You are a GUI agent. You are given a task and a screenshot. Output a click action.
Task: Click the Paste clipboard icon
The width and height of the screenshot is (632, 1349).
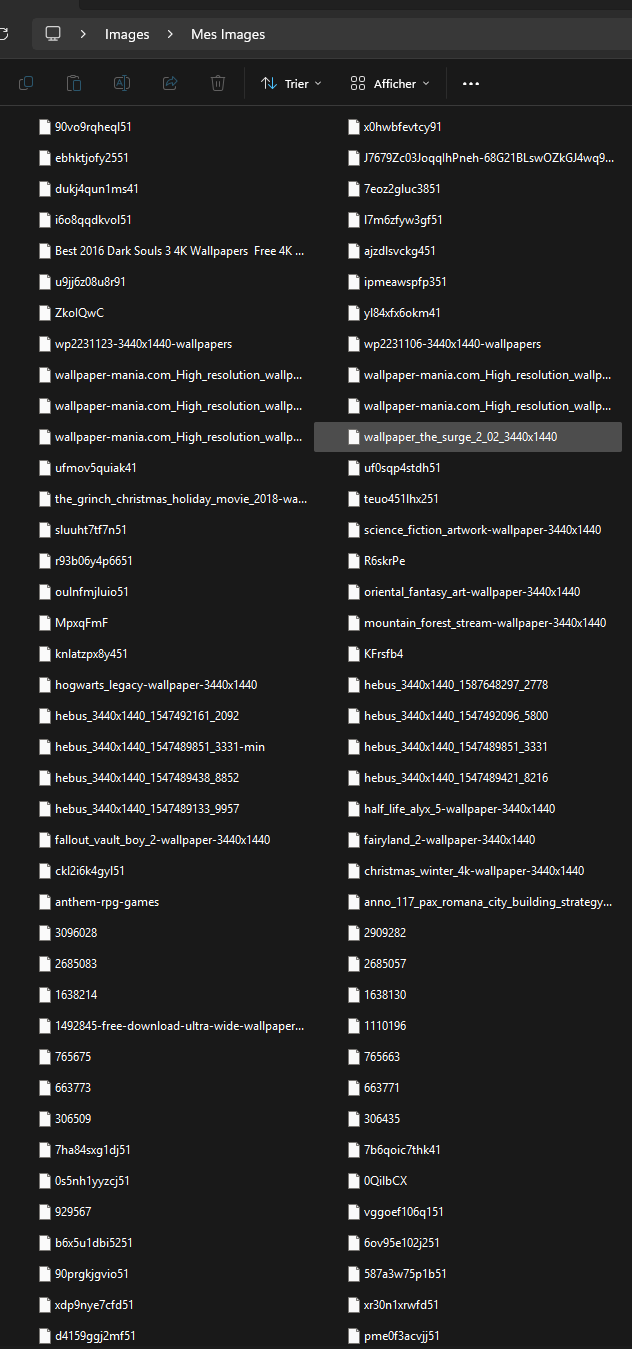(74, 83)
